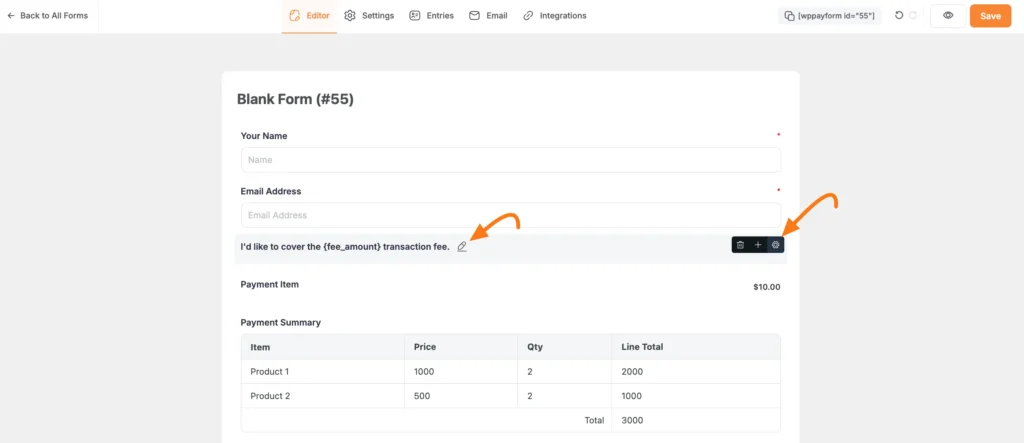
Task: Select the Payment Item field row
Action: click(x=511, y=286)
